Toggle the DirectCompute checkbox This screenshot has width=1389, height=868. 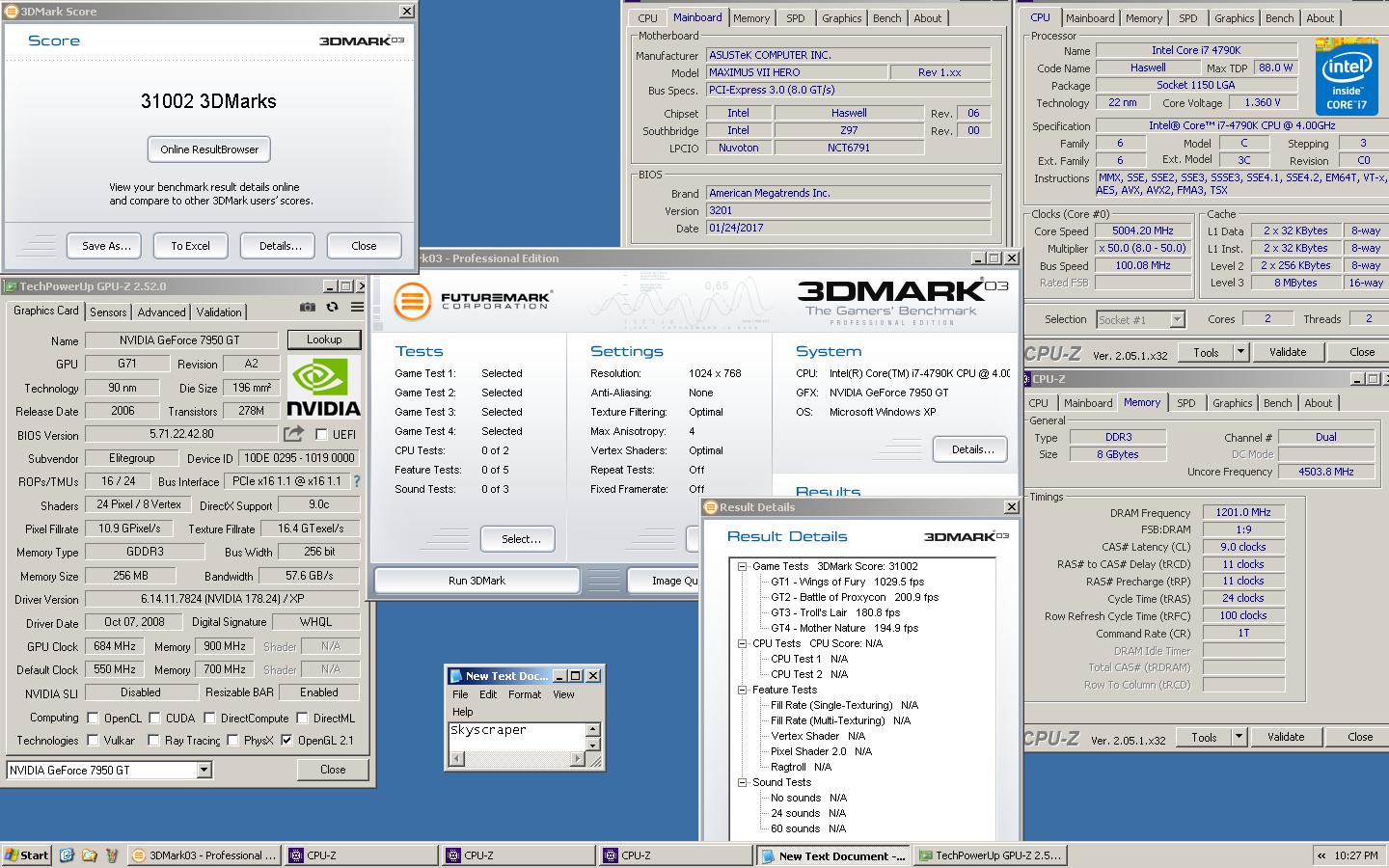tap(208, 719)
